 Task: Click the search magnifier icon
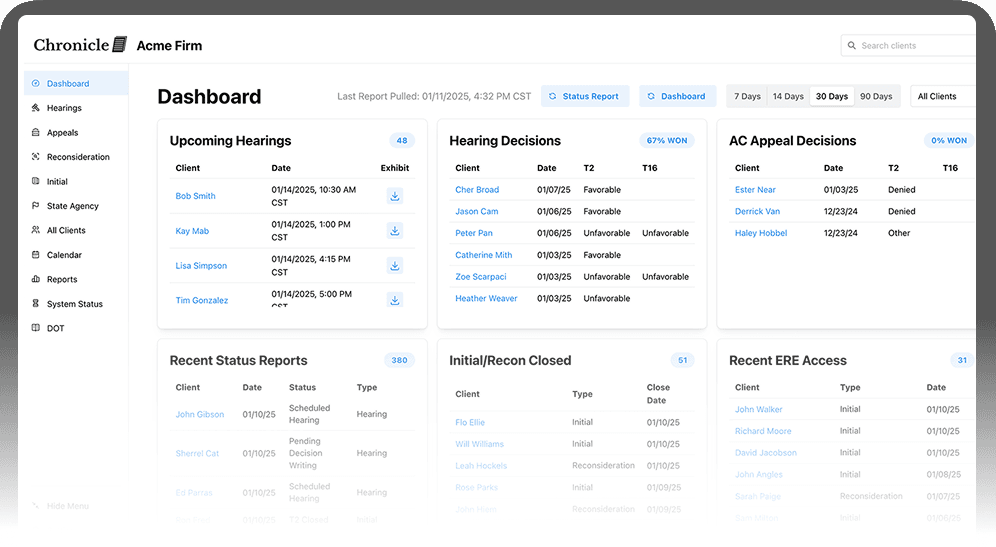pos(852,46)
